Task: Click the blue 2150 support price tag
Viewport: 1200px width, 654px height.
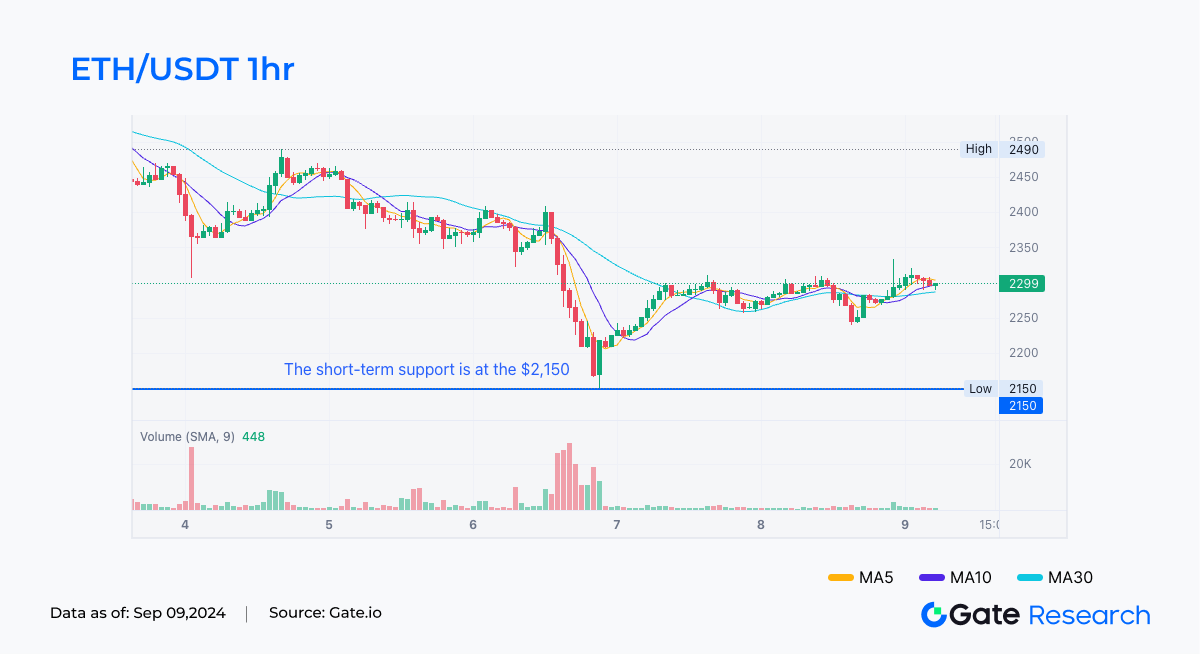Action: click(x=1020, y=406)
